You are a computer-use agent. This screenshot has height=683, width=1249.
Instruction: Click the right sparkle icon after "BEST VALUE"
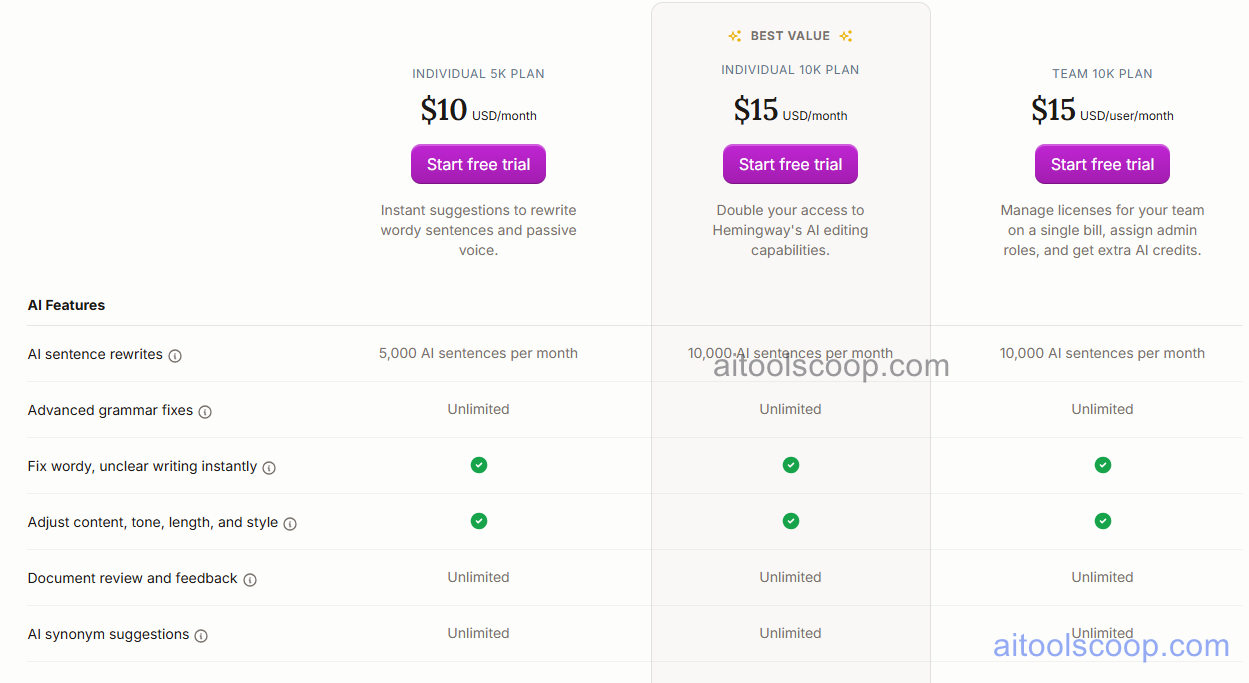[845, 35]
